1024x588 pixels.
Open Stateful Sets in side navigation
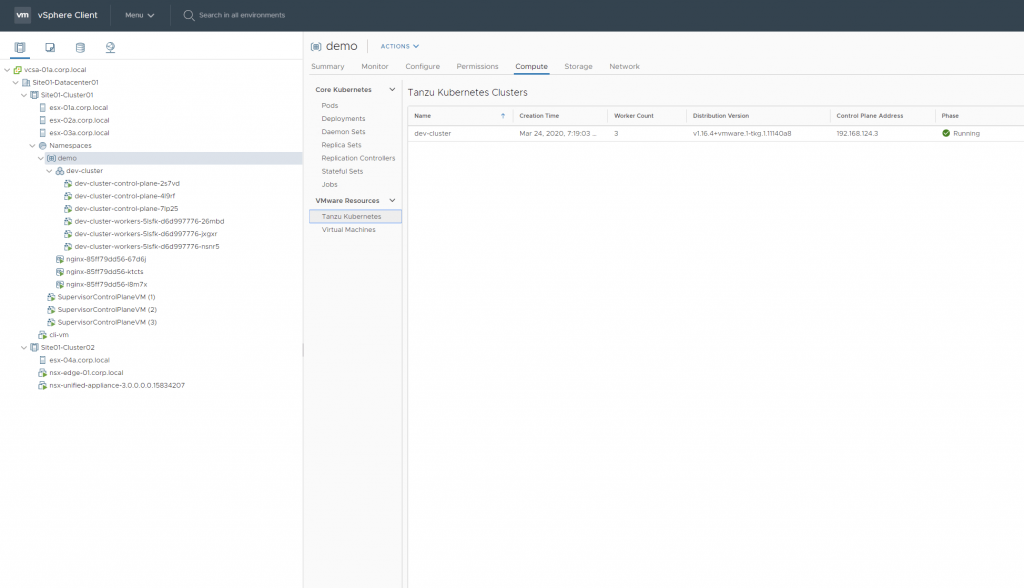click(342, 171)
